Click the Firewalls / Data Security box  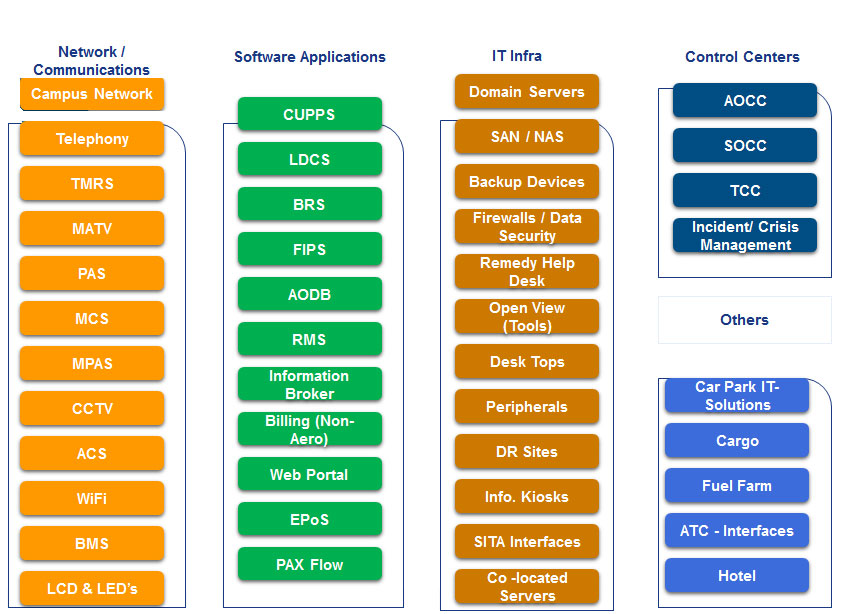tap(527, 227)
